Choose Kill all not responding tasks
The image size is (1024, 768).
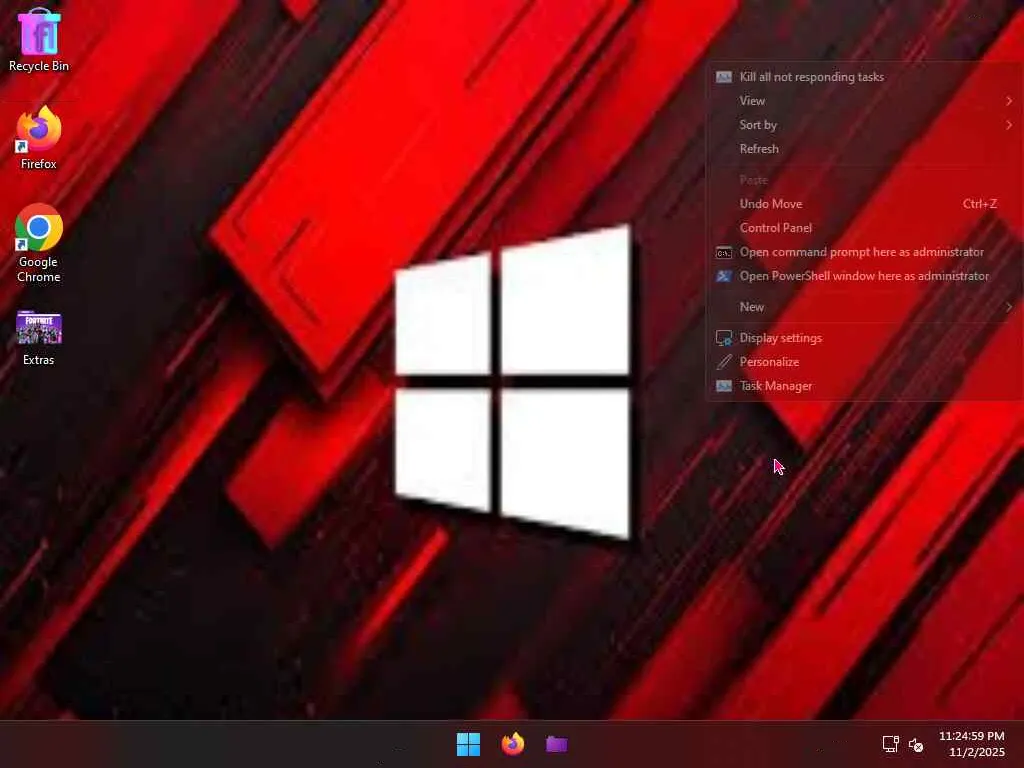click(864, 77)
